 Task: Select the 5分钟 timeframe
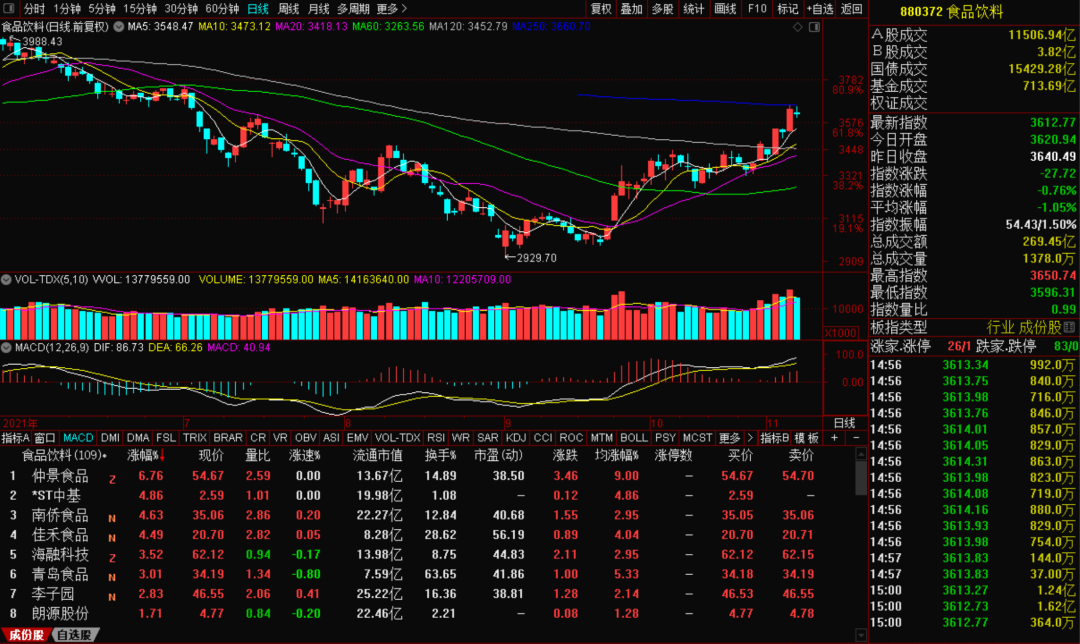102,9
